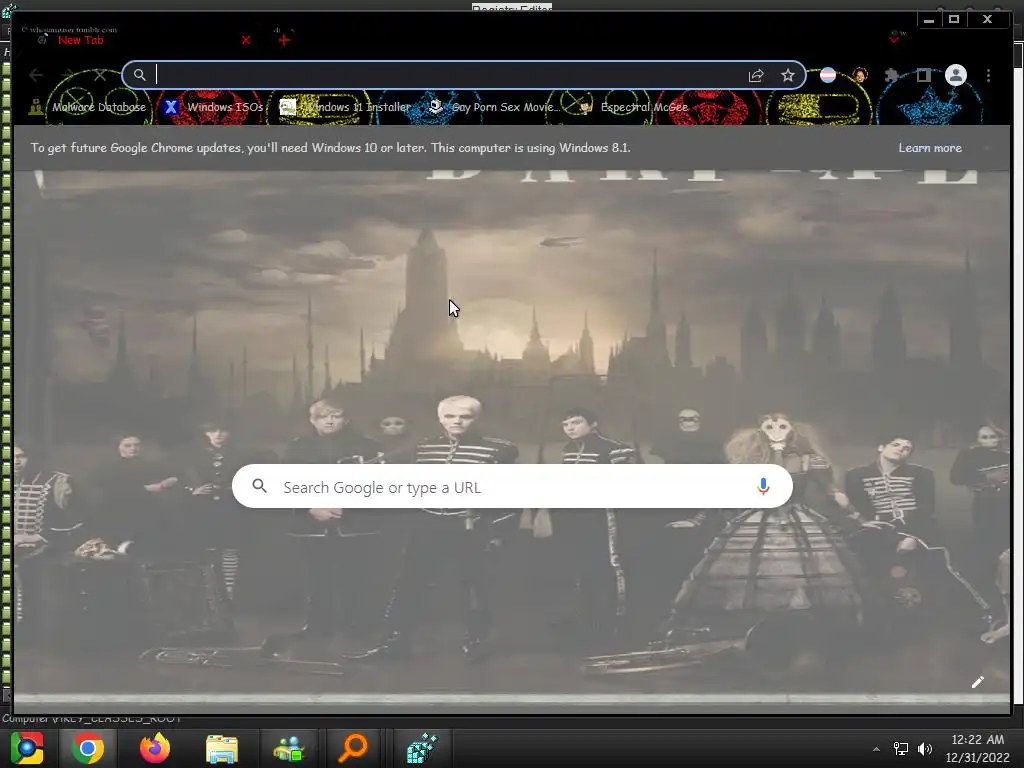Open the clock showing 12:22 AM
1024x768 pixels.
pyautogui.click(x=977, y=748)
